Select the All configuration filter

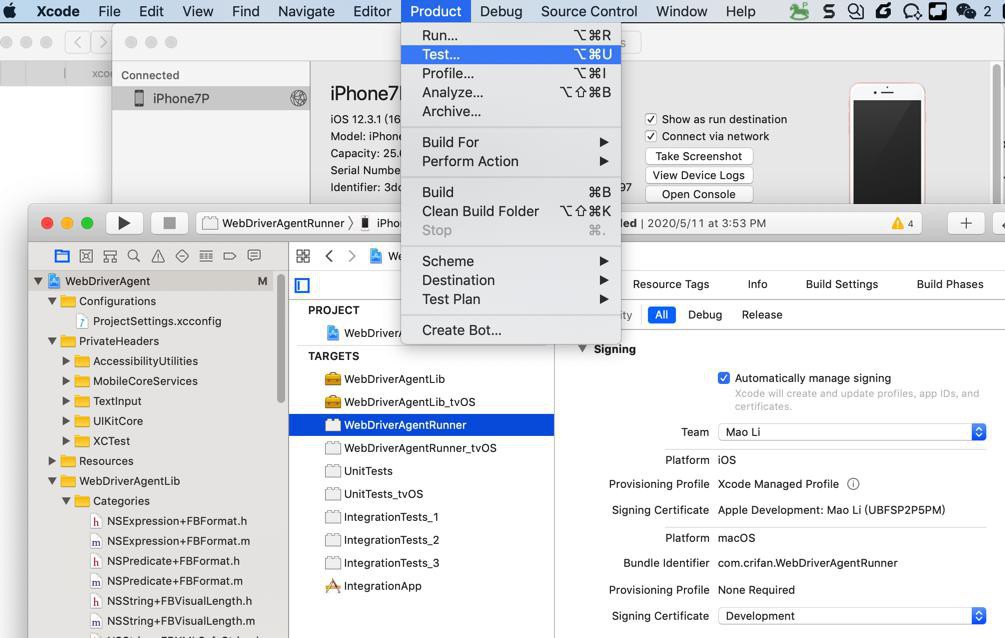(x=661, y=315)
